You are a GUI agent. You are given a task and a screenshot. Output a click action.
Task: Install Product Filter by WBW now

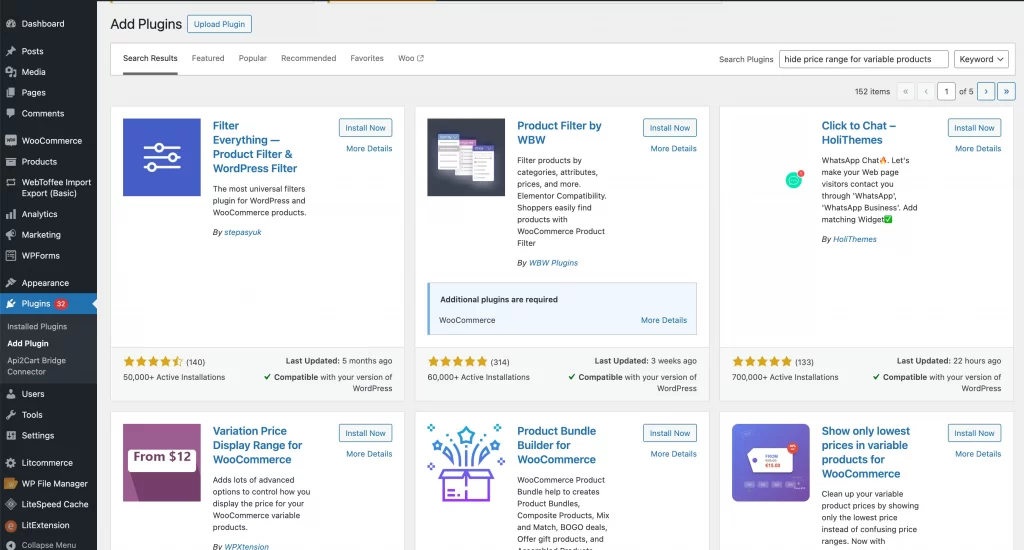click(670, 128)
